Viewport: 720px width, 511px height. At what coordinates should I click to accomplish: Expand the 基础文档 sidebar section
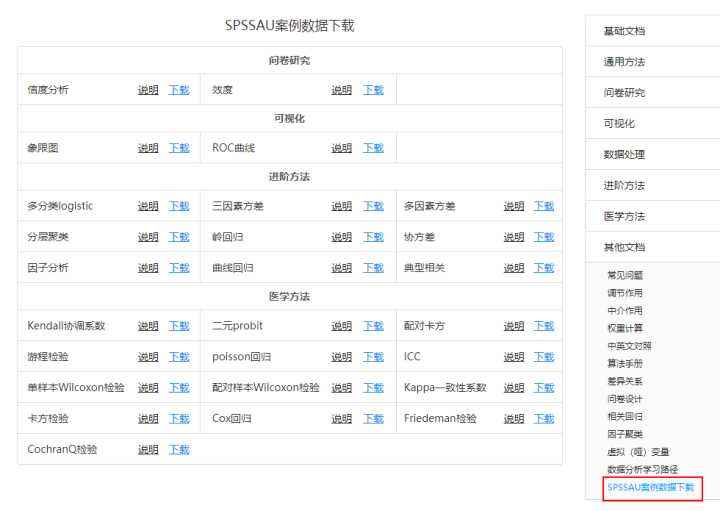click(625, 31)
